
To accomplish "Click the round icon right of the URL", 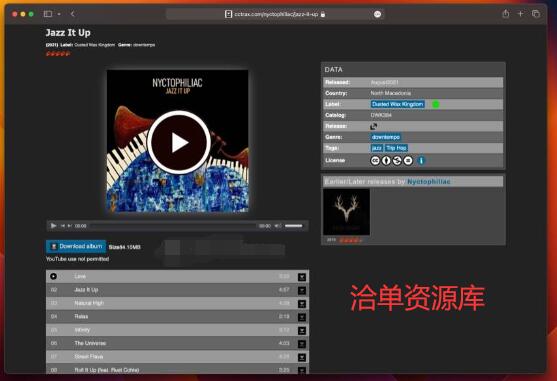I will point(377,14).
